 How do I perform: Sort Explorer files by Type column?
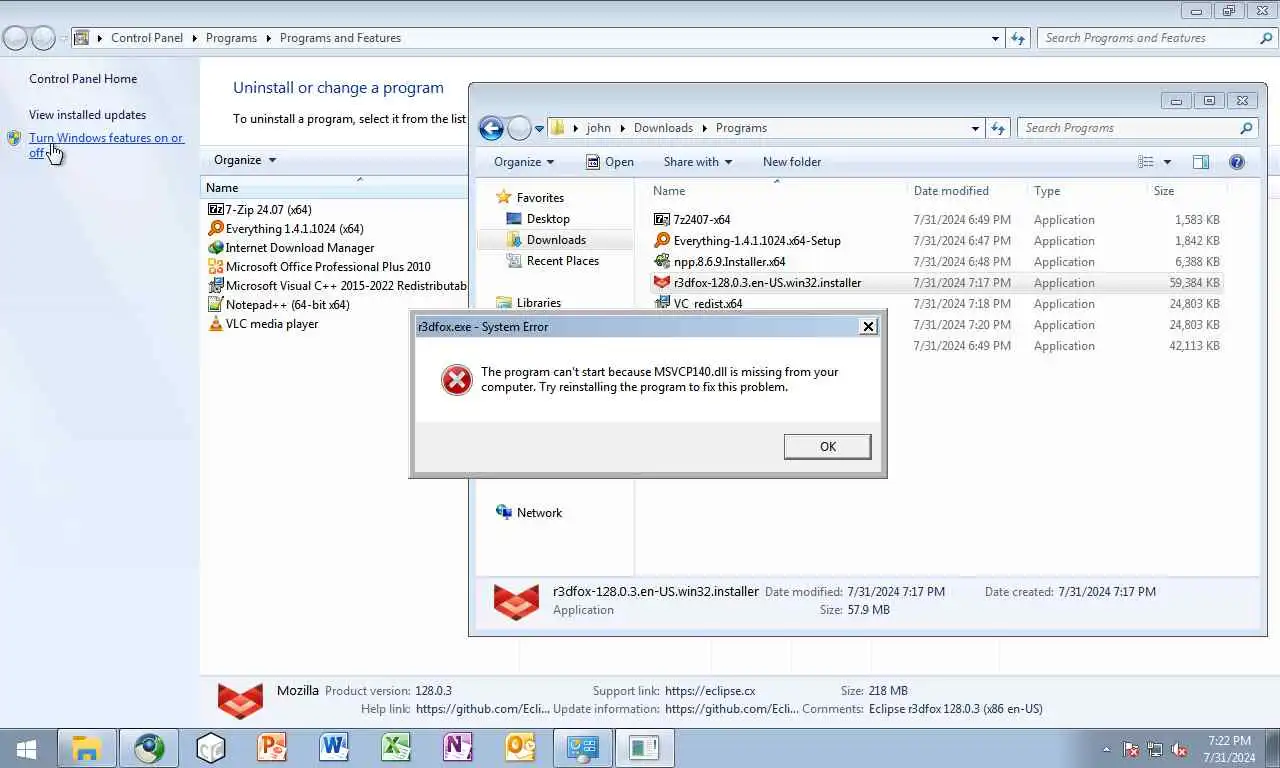point(1047,191)
